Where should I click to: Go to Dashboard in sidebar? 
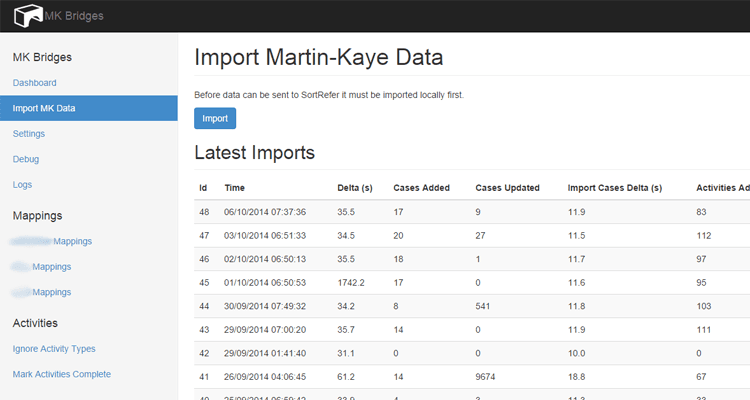[x=34, y=83]
